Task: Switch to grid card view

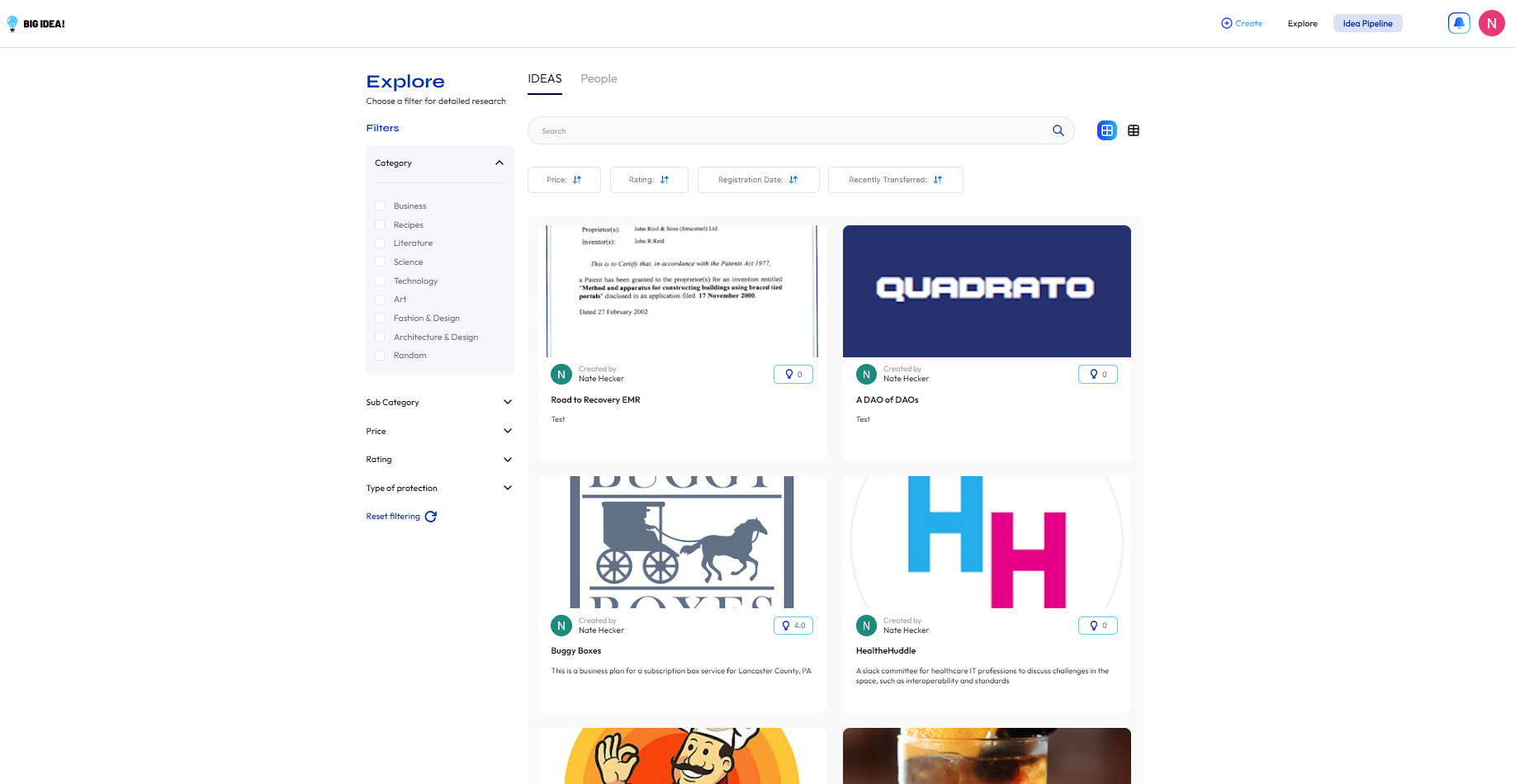Action: click(1107, 130)
